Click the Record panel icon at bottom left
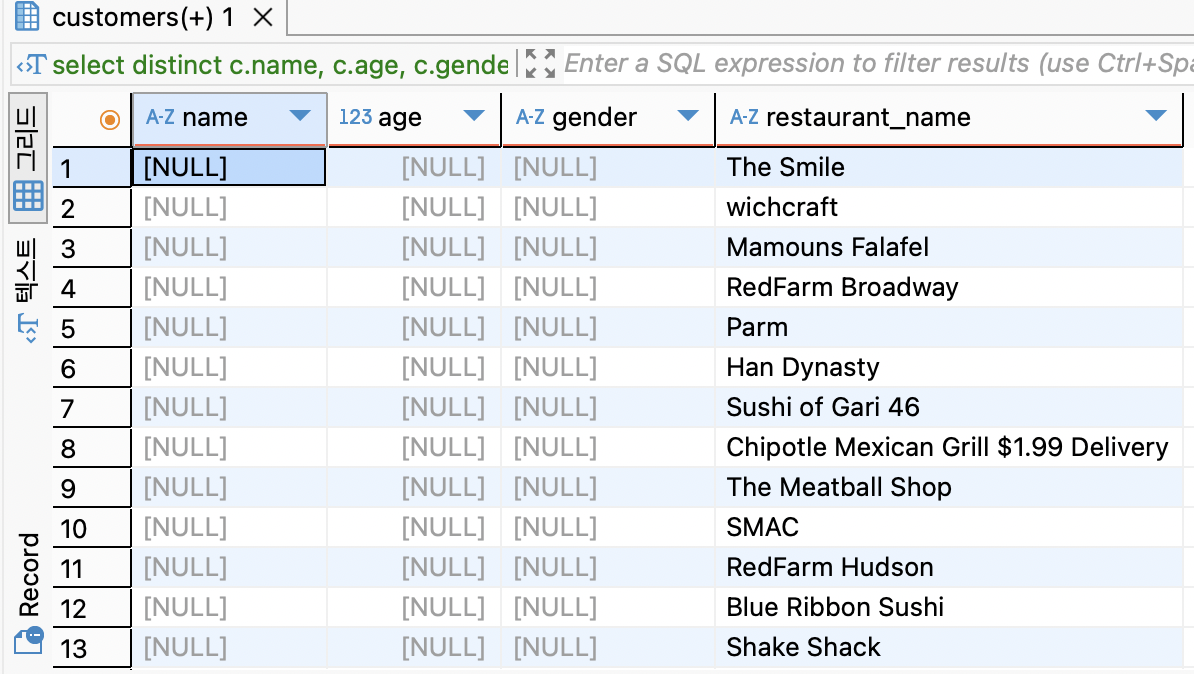This screenshot has height=674, width=1194. 29,641
